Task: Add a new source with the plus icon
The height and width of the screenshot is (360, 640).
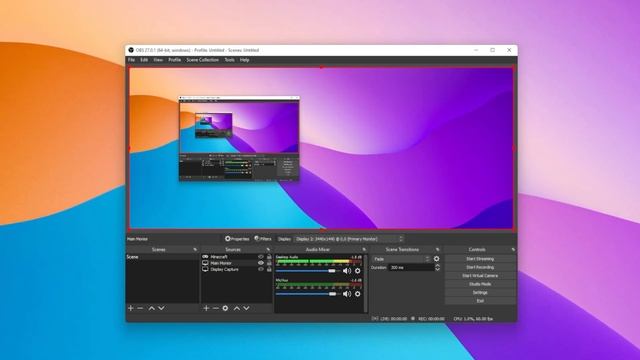Action: (x=206, y=308)
